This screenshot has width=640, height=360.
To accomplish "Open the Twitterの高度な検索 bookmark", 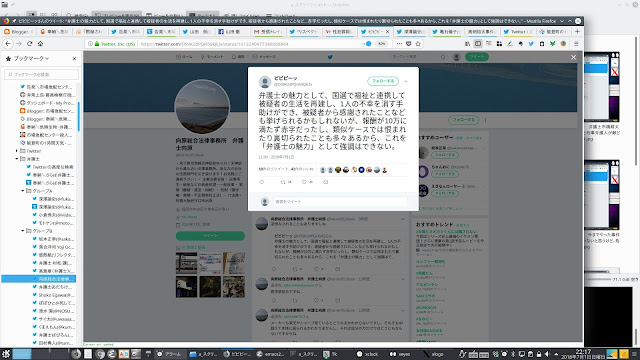I will tap(50, 167).
